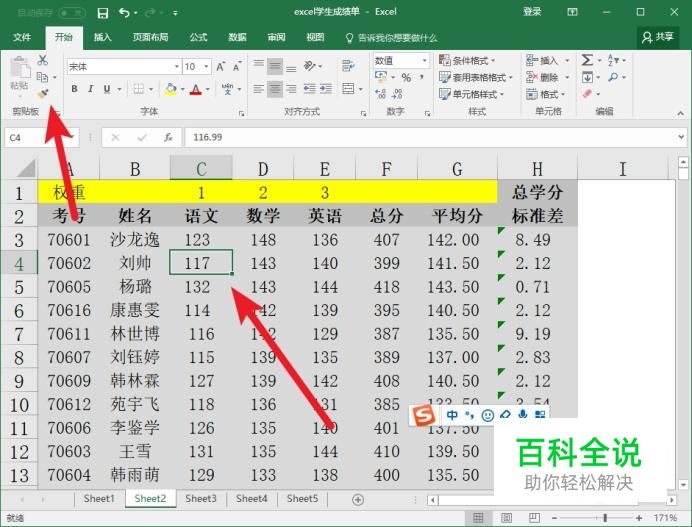Toggle the AutoSave switch

coord(71,12)
